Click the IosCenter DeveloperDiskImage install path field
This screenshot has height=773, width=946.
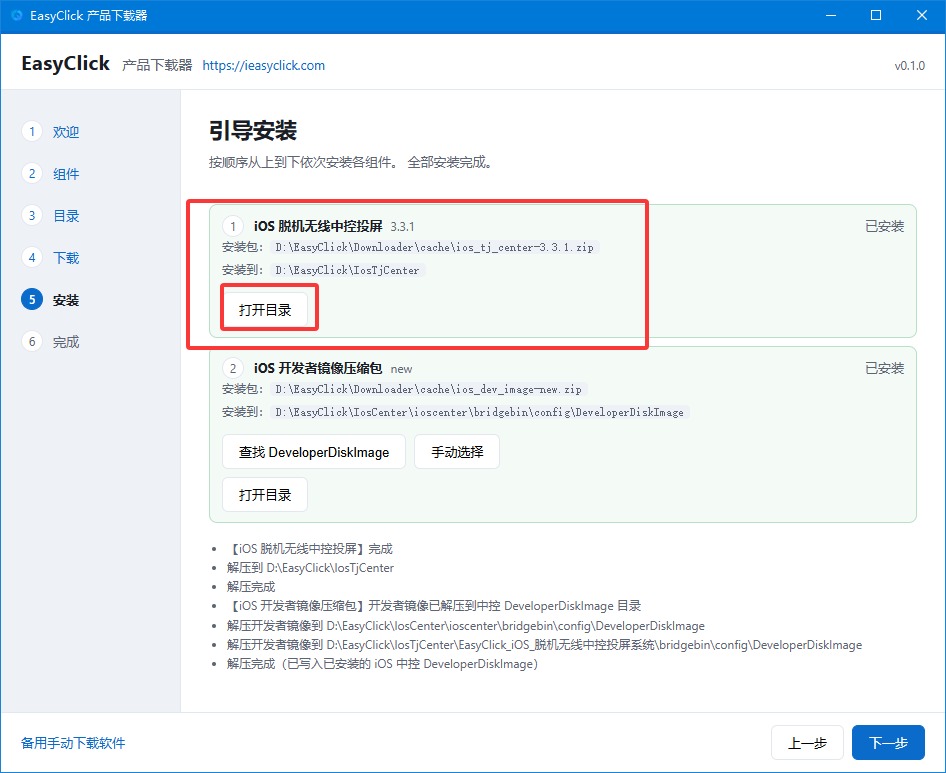pyautogui.click(x=480, y=412)
